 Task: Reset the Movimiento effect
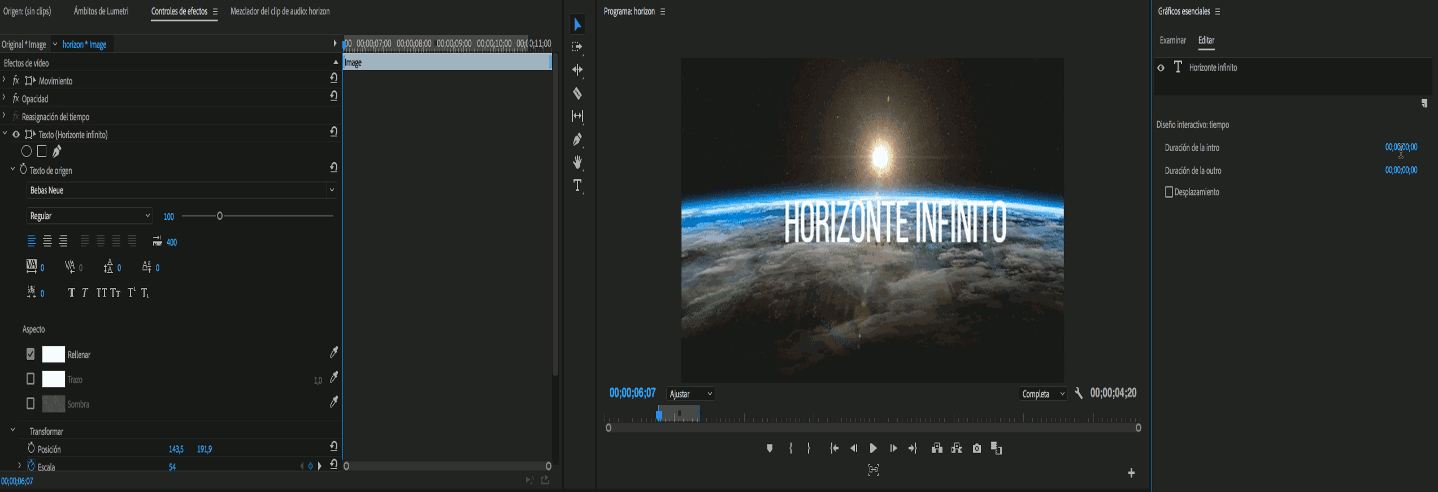tap(333, 80)
